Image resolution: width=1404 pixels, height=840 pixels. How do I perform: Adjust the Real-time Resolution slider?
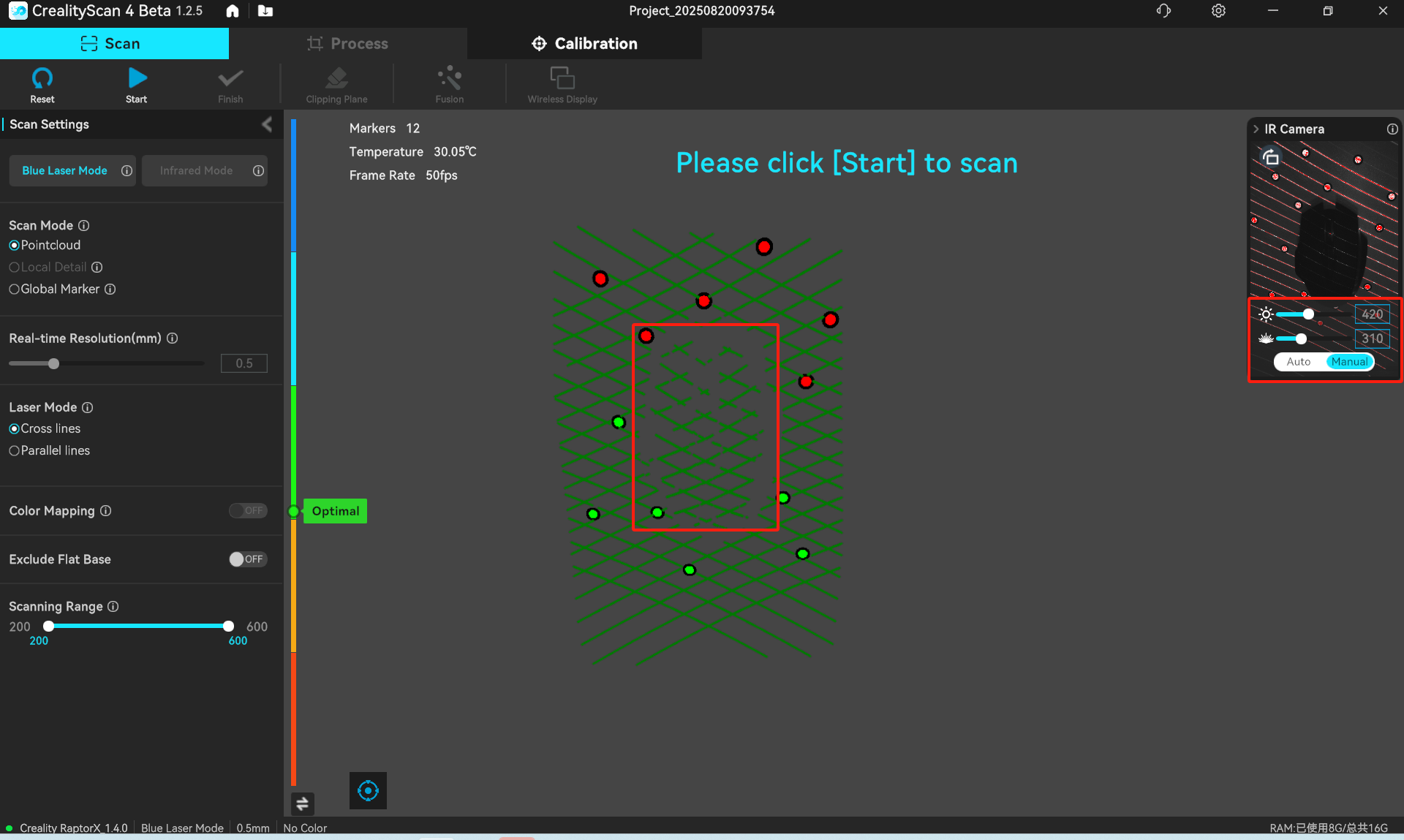pos(53,363)
